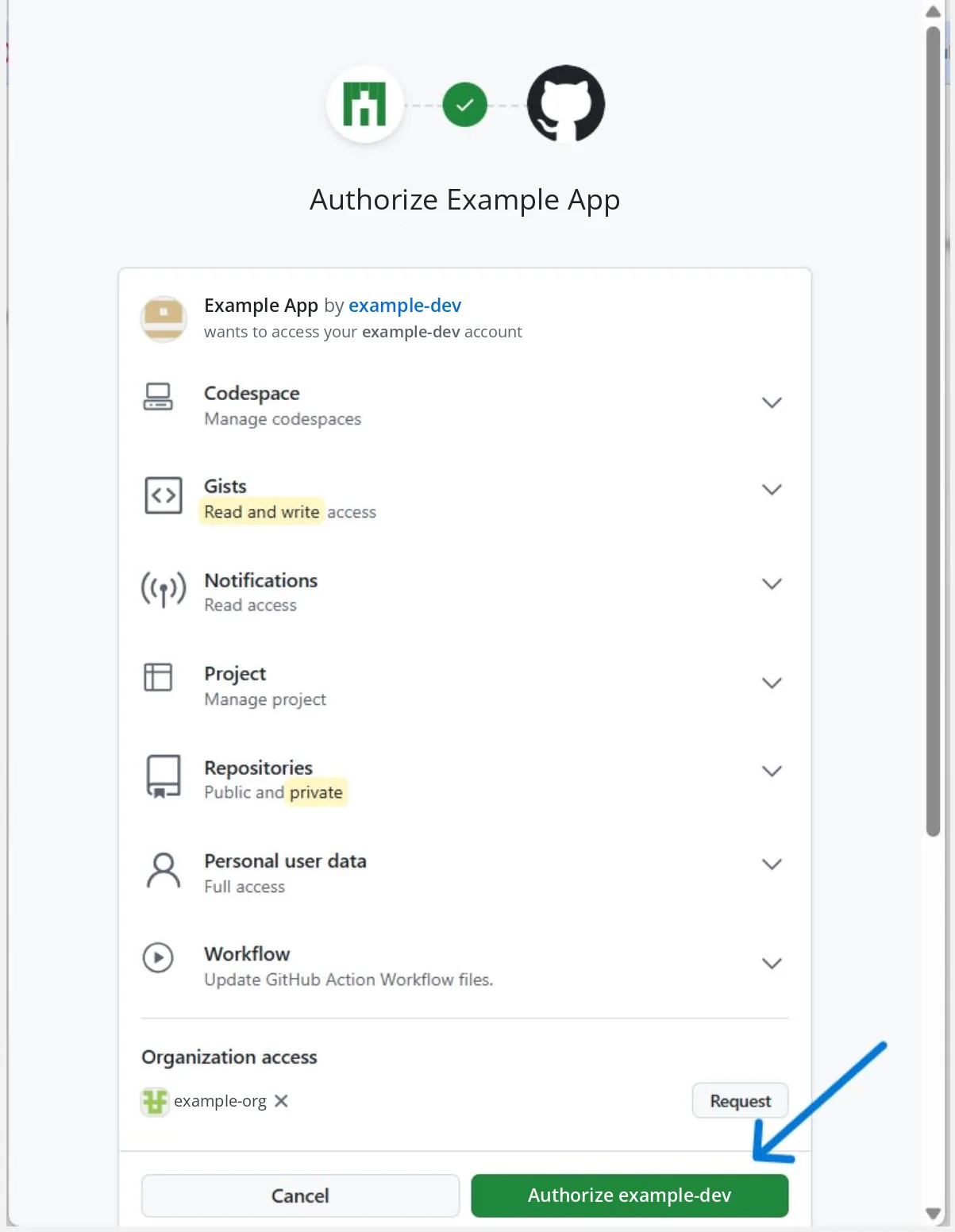
Task: Click the Project table icon
Action: point(158,677)
